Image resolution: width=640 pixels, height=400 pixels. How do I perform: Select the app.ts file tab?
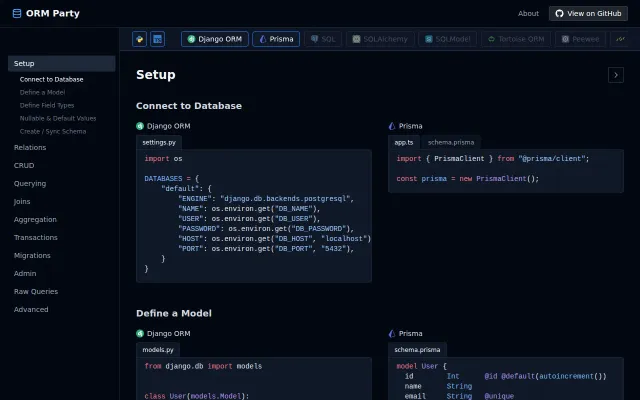tap(404, 142)
